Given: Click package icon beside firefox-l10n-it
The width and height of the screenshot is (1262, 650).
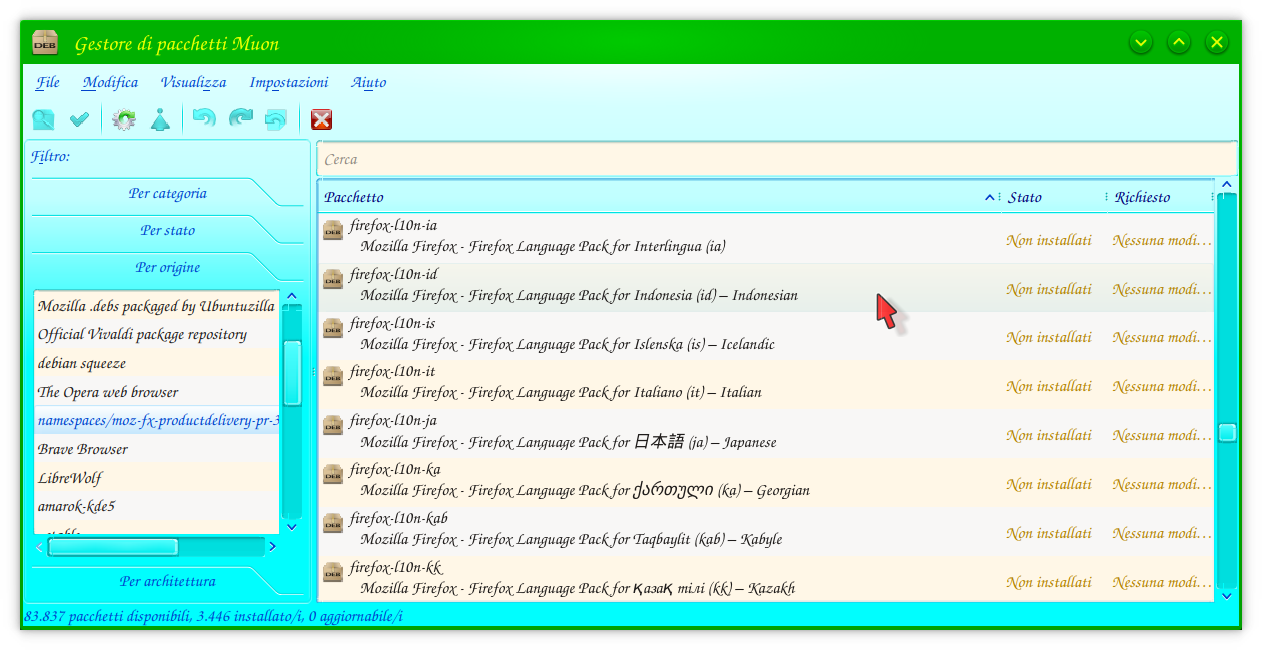Looking at the screenshot, I should coord(333,377).
